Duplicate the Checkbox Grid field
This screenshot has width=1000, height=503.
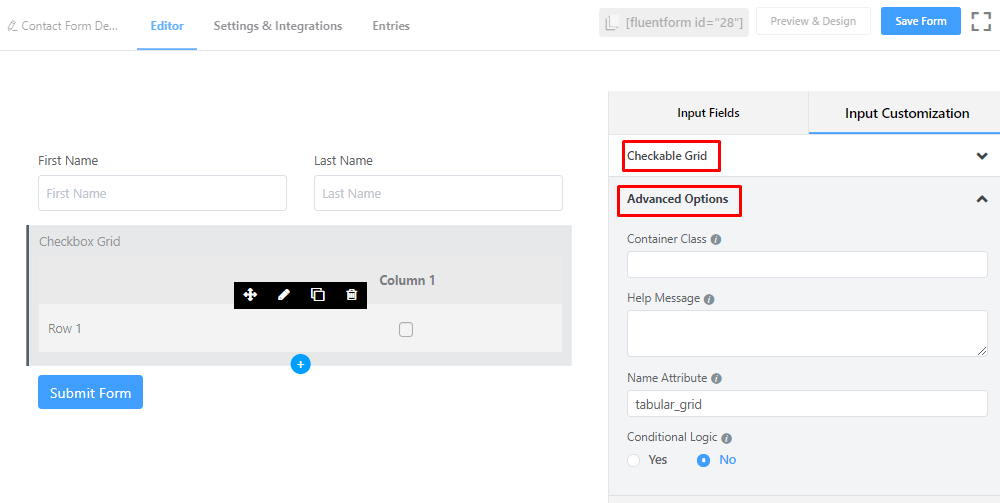318,295
